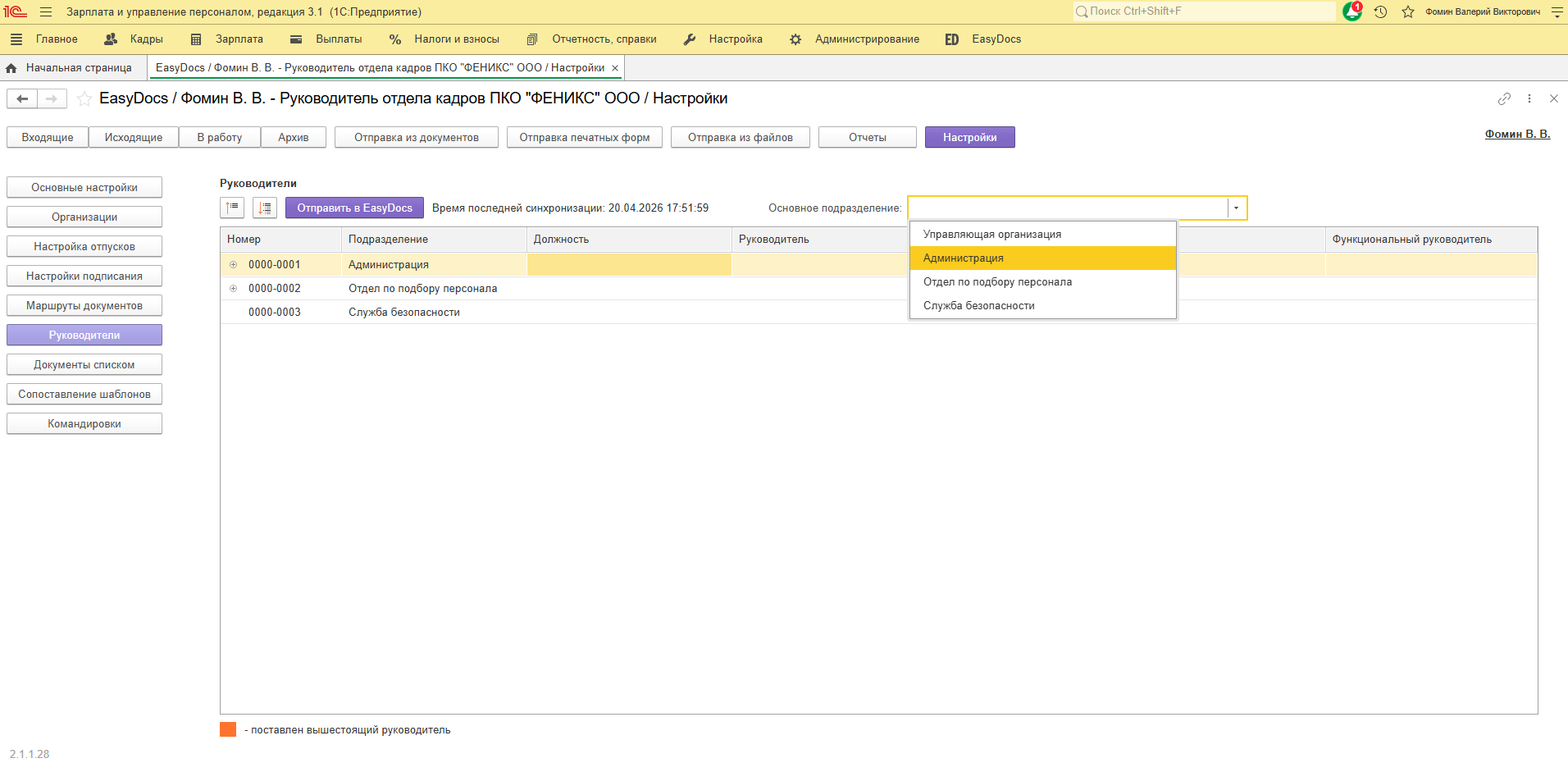The image size is (1568, 772).
Task: Click the Зарплата calculator icon
Action: pos(196,39)
